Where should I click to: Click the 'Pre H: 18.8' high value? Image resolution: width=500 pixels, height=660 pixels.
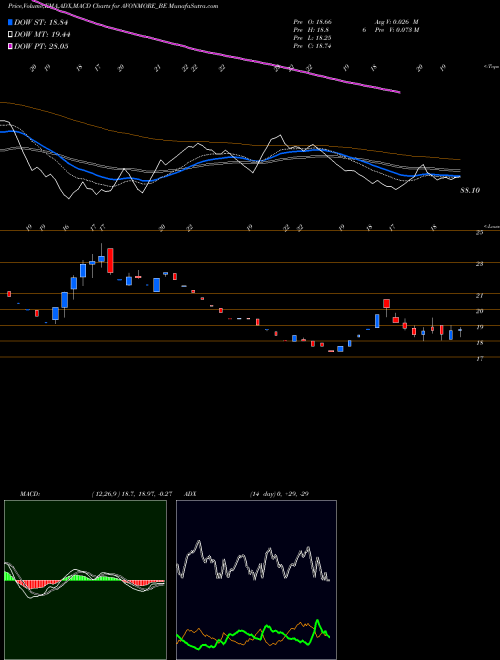311,29
